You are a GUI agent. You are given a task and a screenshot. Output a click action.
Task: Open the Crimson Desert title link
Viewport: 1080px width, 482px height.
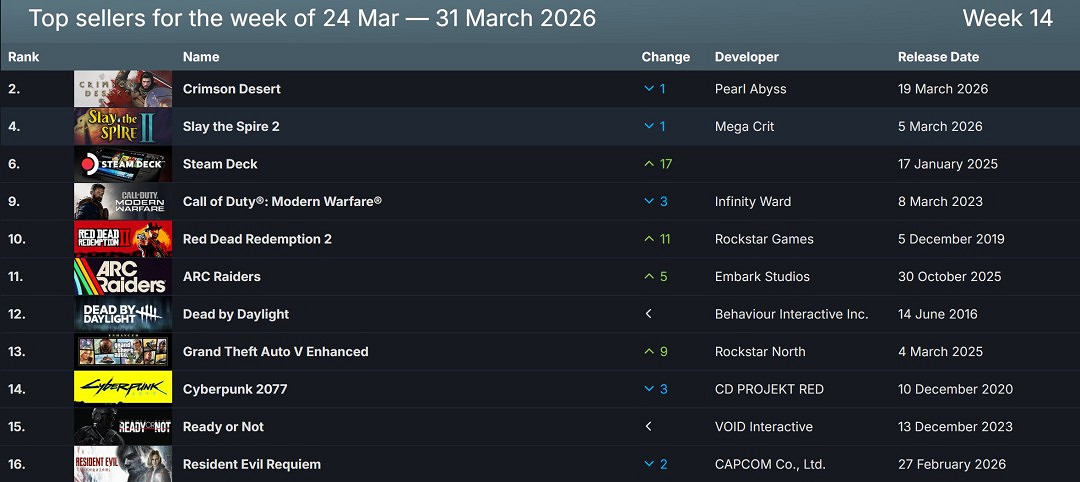[231, 89]
